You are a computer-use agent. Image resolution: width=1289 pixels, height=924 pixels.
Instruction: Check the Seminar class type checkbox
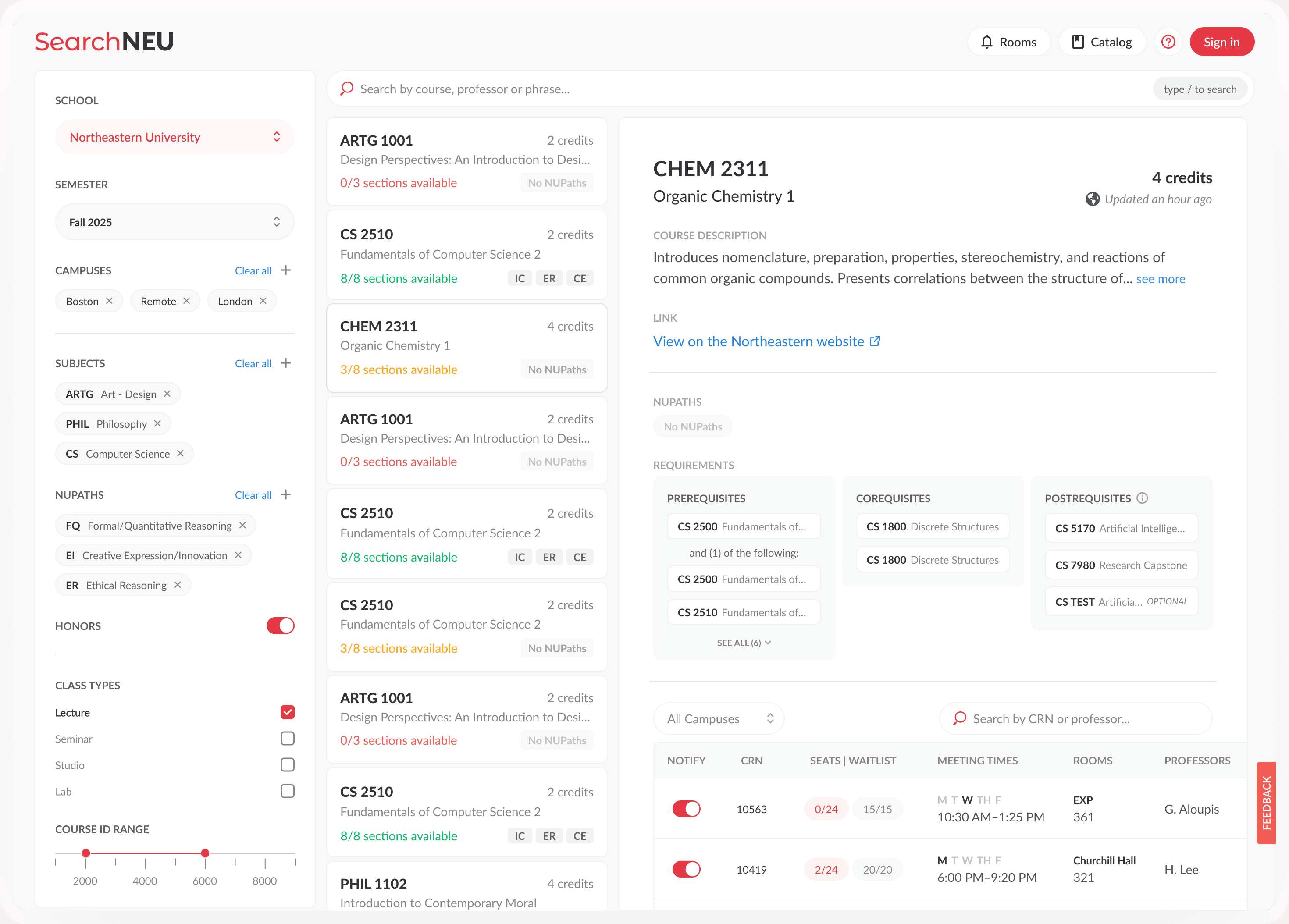(x=287, y=738)
